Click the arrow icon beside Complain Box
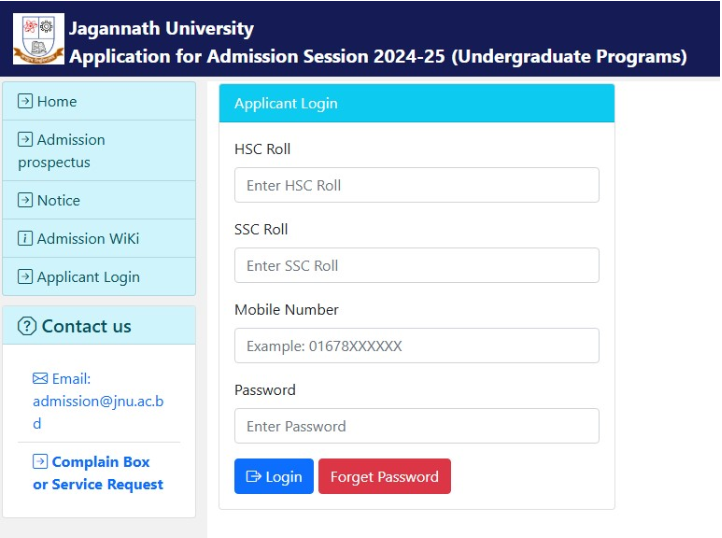The height and width of the screenshot is (538, 722). [40, 461]
